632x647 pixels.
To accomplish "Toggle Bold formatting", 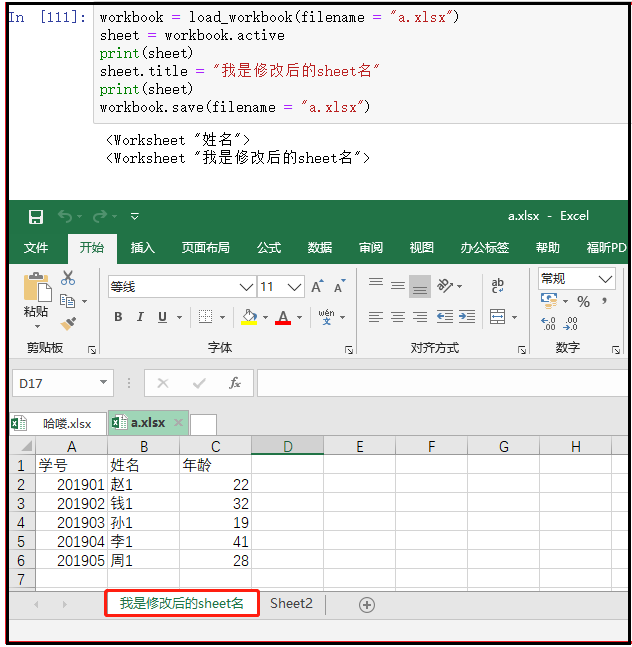I will coord(118,317).
